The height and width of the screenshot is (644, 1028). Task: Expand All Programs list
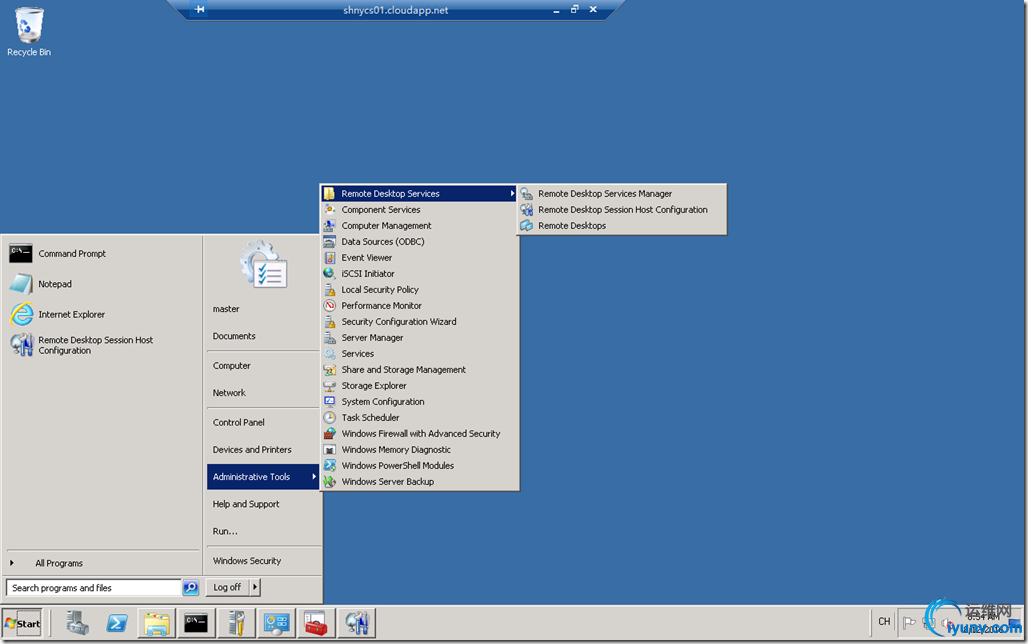coord(102,563)
